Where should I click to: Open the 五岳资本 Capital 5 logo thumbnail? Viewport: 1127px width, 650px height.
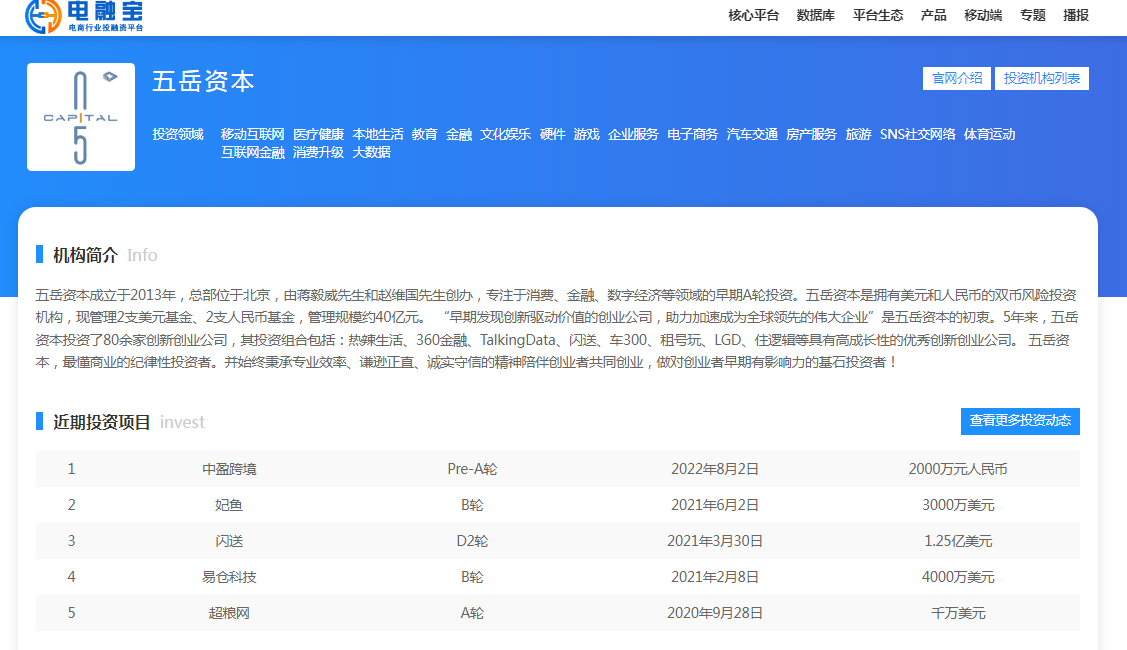click(x=81, y=117)
